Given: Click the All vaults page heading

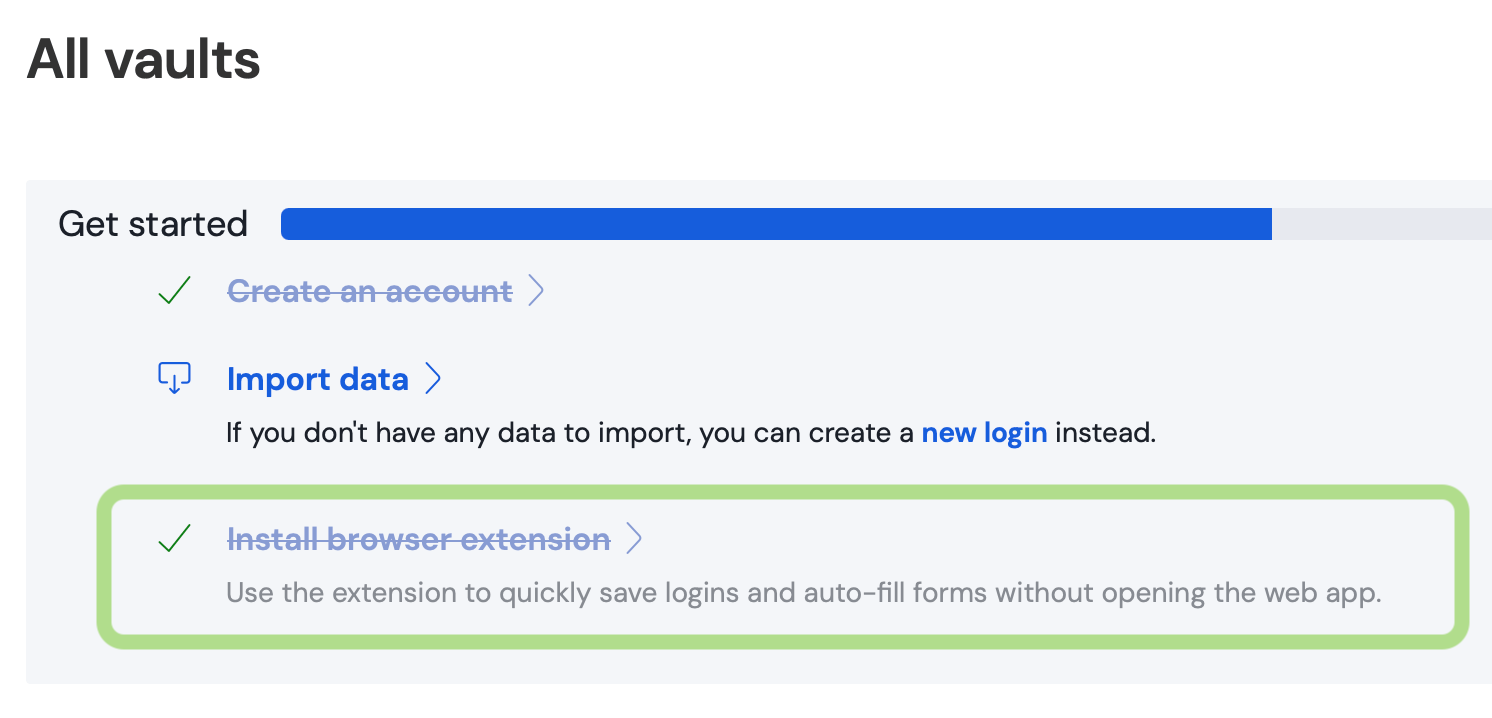Looking at the screenshot, I should (143, 60).
